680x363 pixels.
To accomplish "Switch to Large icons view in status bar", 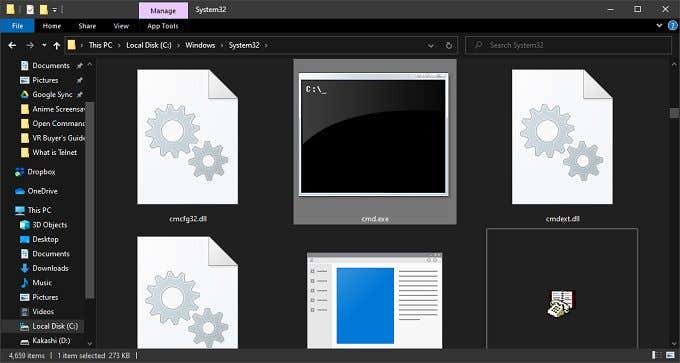I will click(x=671, y=356).
